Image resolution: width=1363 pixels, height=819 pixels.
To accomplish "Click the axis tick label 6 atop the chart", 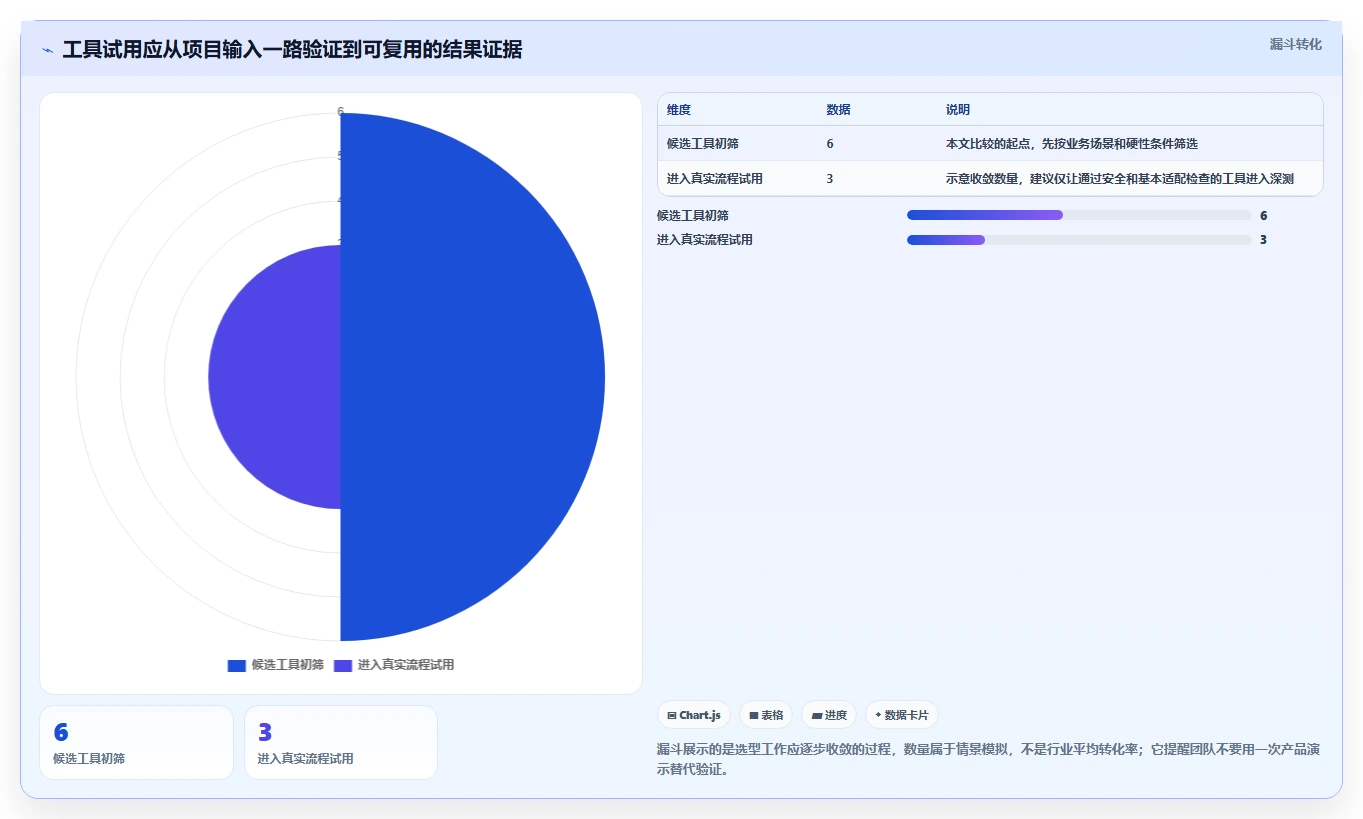I will coord(340,111).
